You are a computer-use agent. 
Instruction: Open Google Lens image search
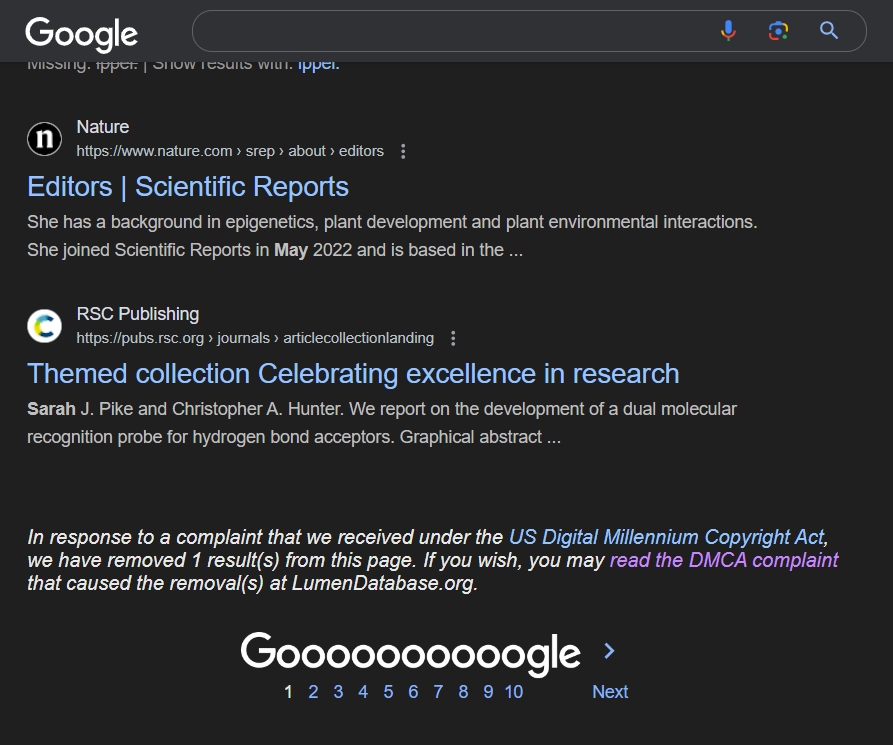[x=778, y=31]
